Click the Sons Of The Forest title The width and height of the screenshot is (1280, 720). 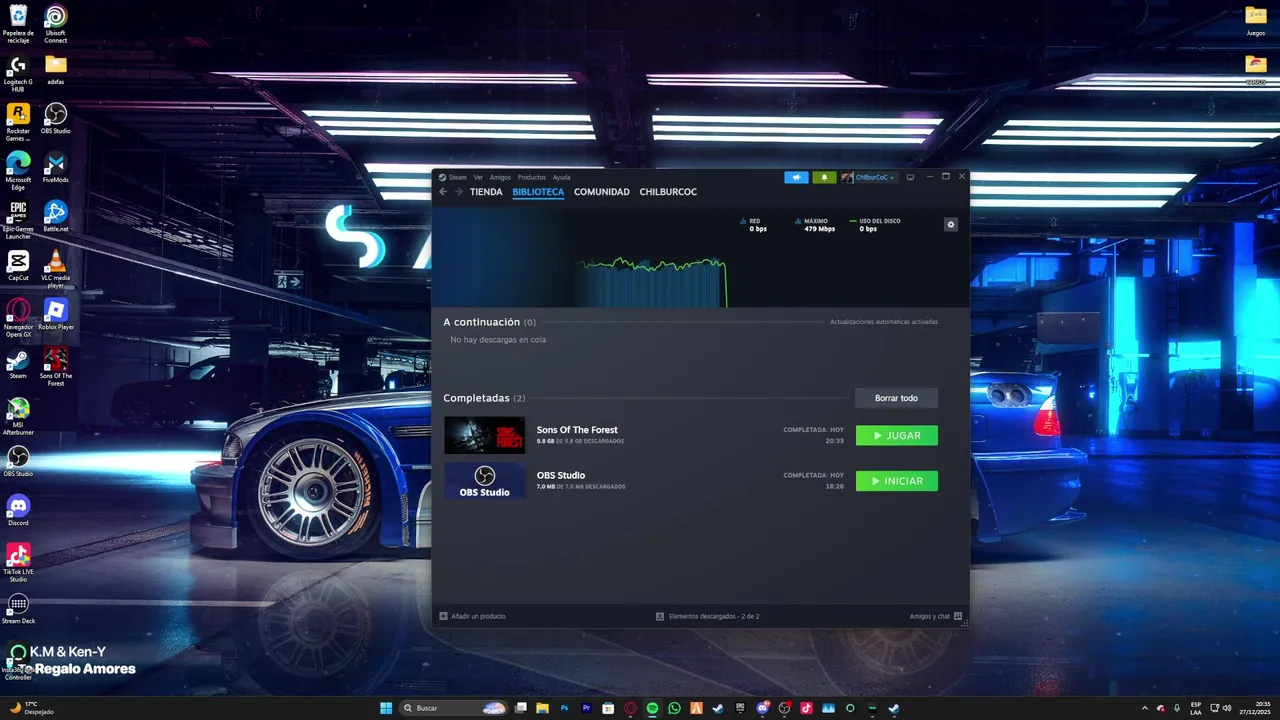pyautogui.click(x=577, y=430)
